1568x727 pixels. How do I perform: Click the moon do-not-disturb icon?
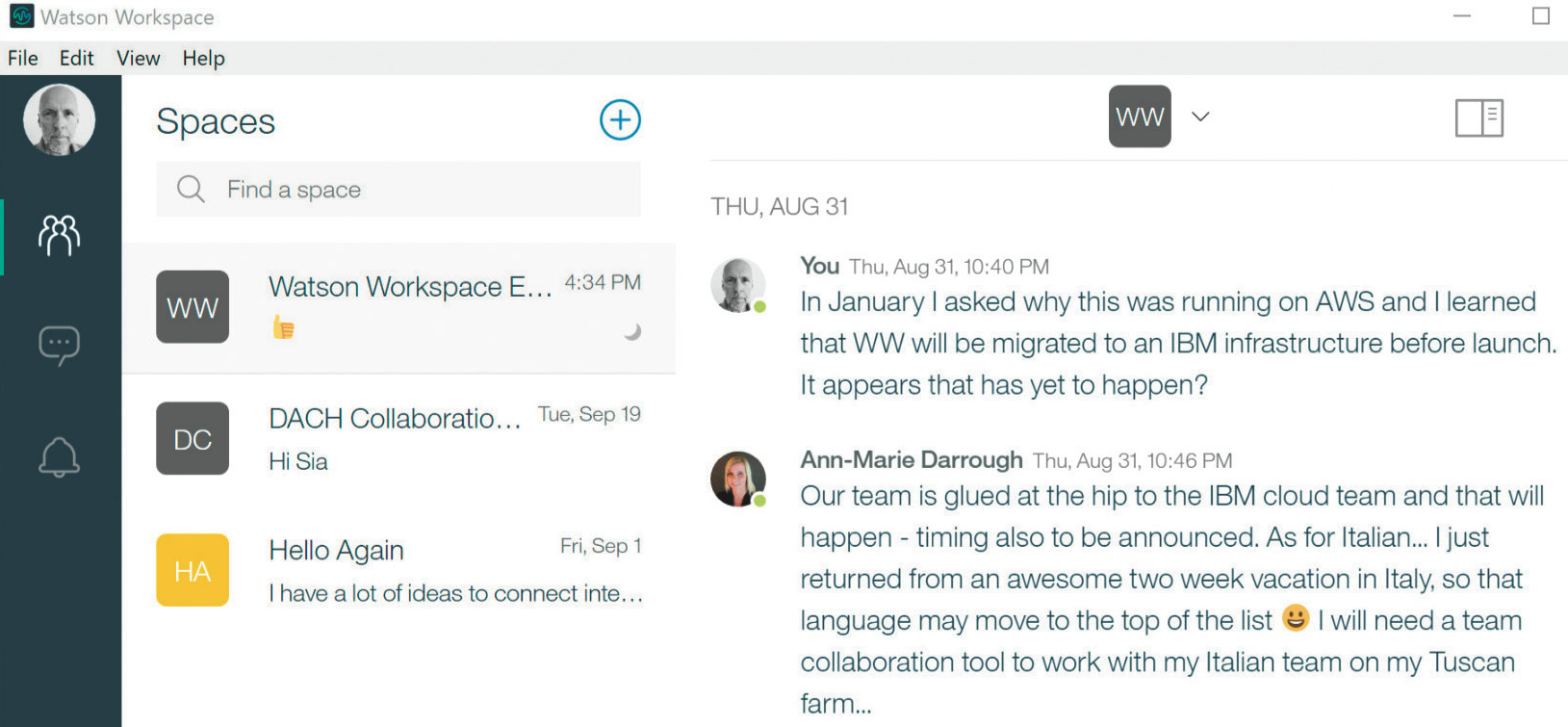pyautogui.click(x=632, y=332)
